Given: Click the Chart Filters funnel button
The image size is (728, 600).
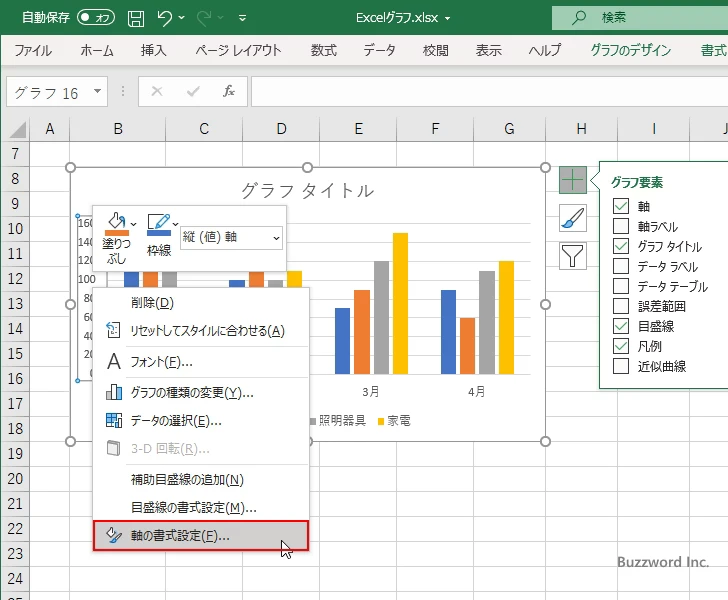Looking at the screenshot, I should (x=572, y=256).
